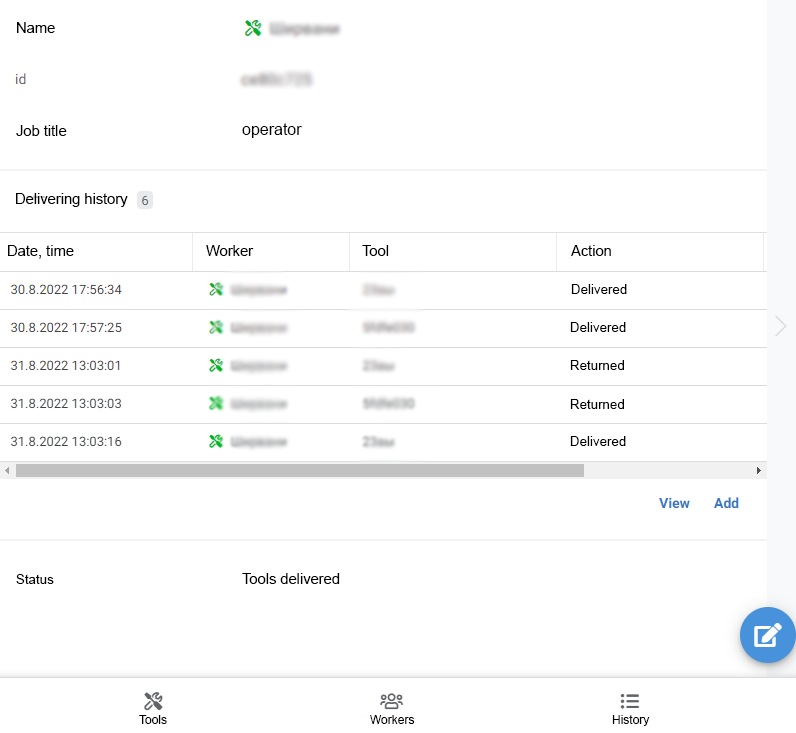This screenshot has height=733, width=796.
Task: Select the 31.8.2022 13:03:03 date cell
Action: point(66,404)
